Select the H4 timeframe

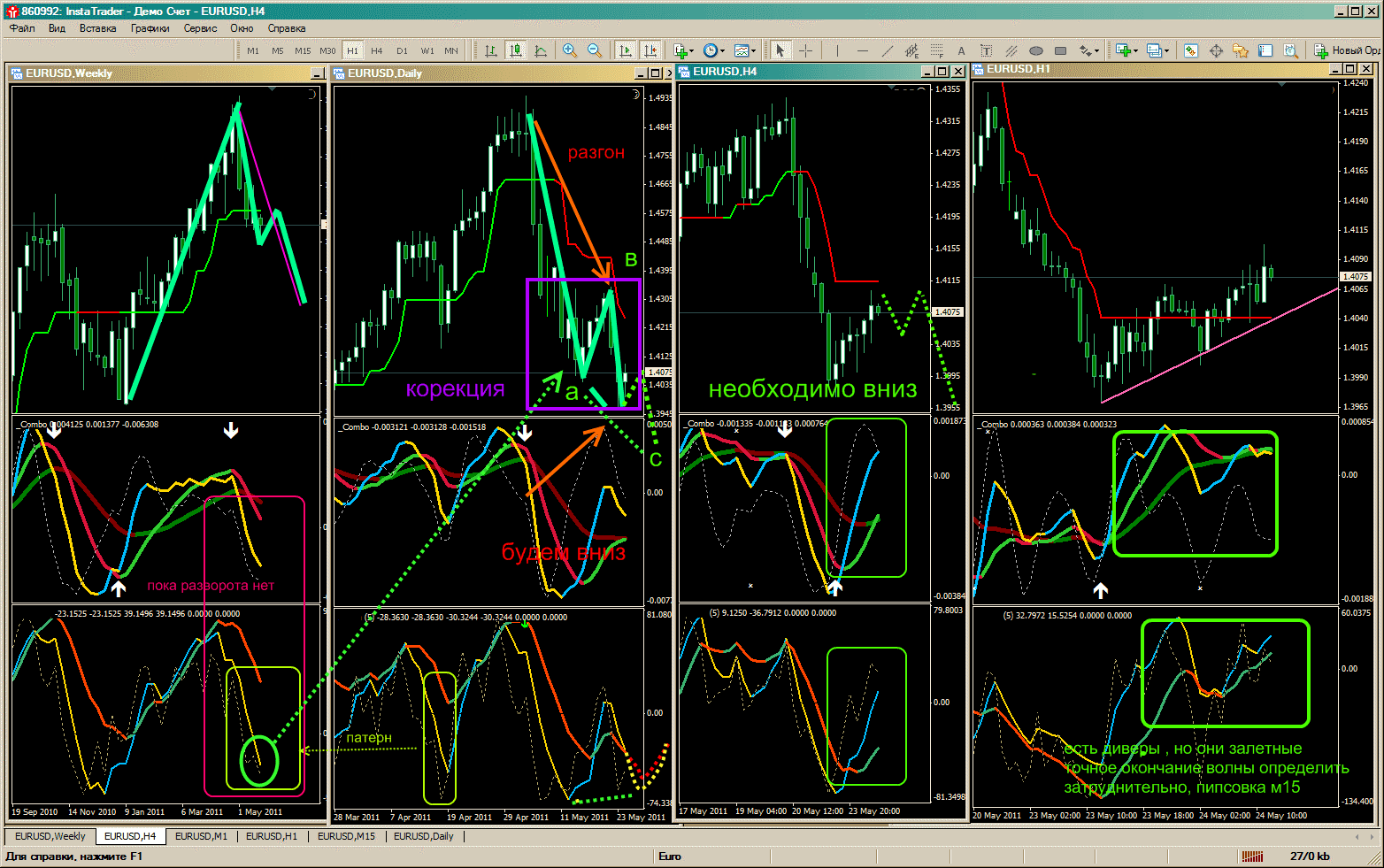[x=377, y=50]
